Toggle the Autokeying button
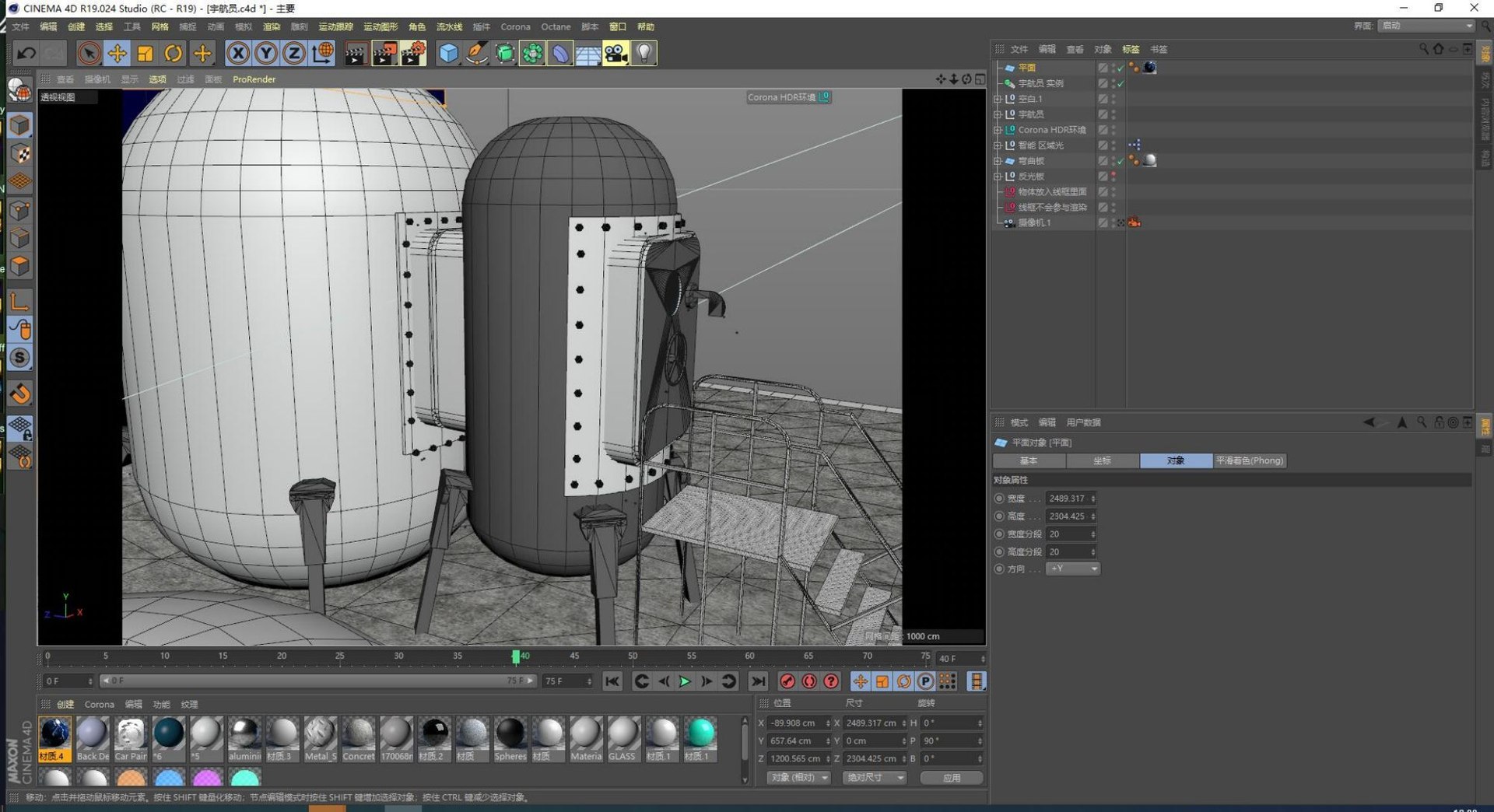1494x812 pixels. click(x=809, y=681)
